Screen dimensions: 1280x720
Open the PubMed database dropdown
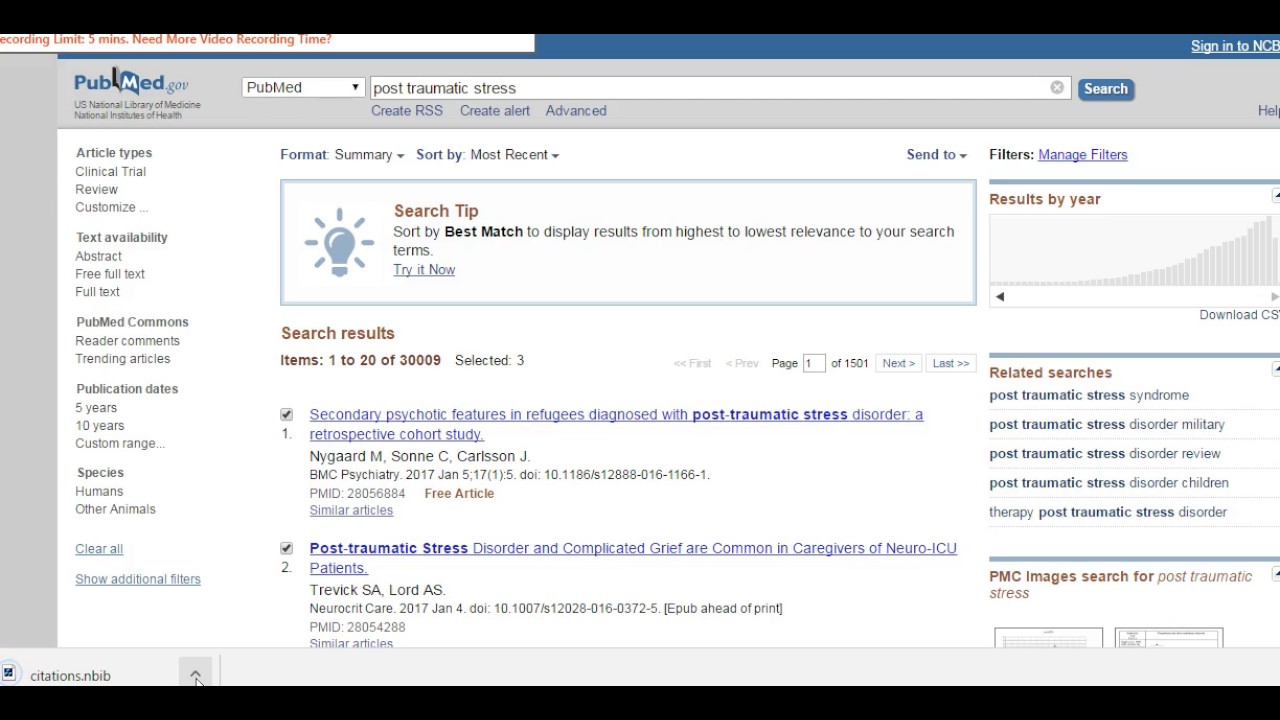tap(303, 88)
